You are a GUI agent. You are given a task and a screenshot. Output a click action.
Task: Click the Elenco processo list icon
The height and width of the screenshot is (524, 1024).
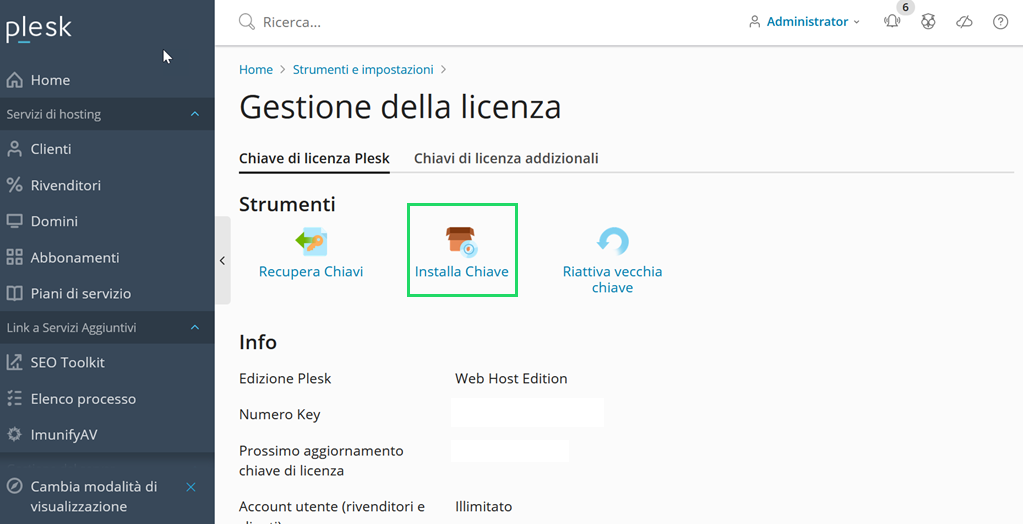pyautogui.click(x=14, y=399)
